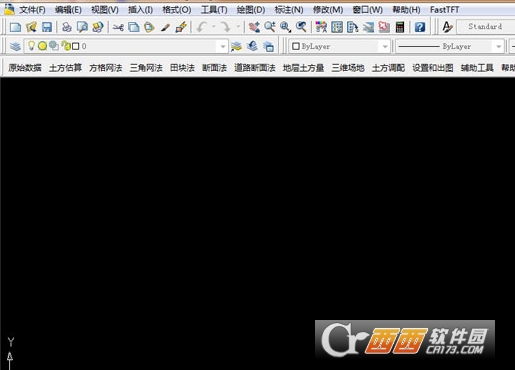This screenshot has width=515, height=370.
Task: Click the Zoom Previous icon
Action: tap(301, 27)
